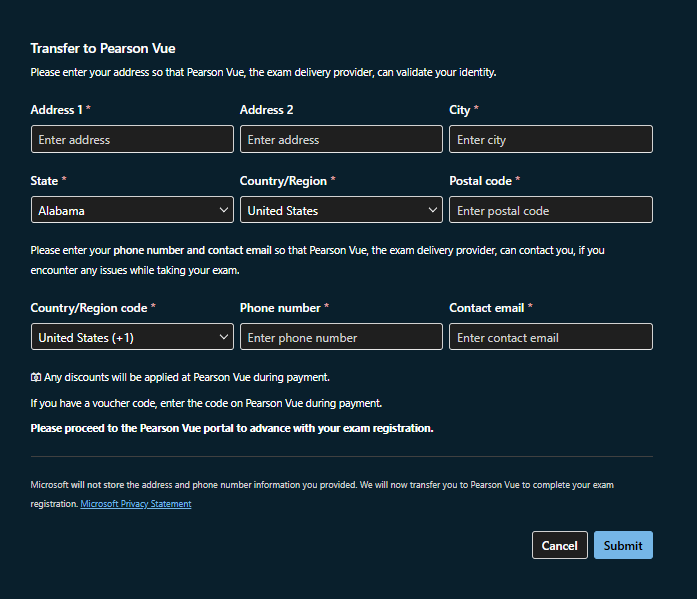697x599 pixels.
Task: Select the City input field
Action: pos(551,139)
